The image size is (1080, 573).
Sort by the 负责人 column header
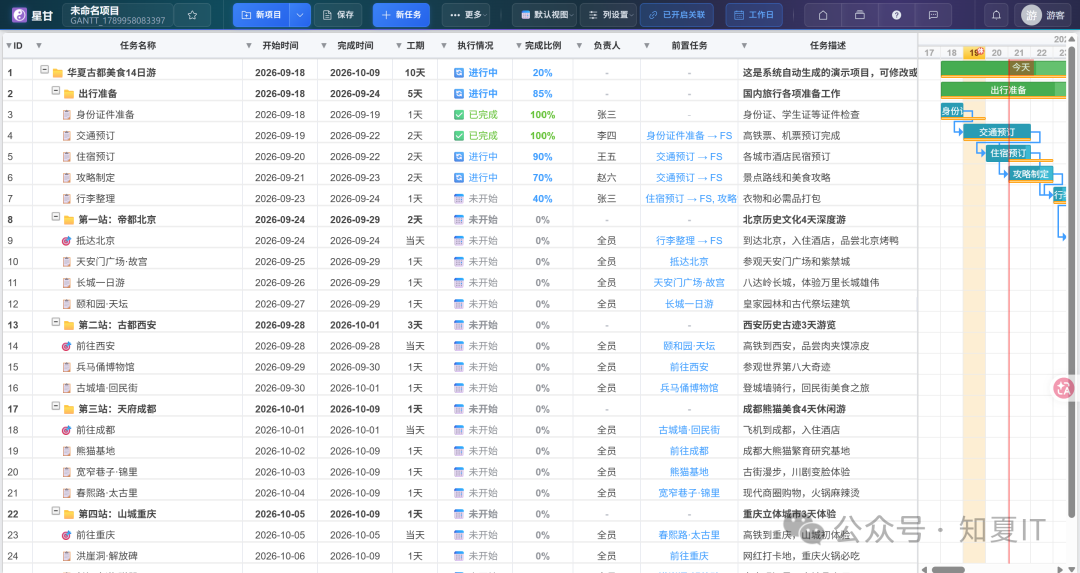(x=607, y=45)
